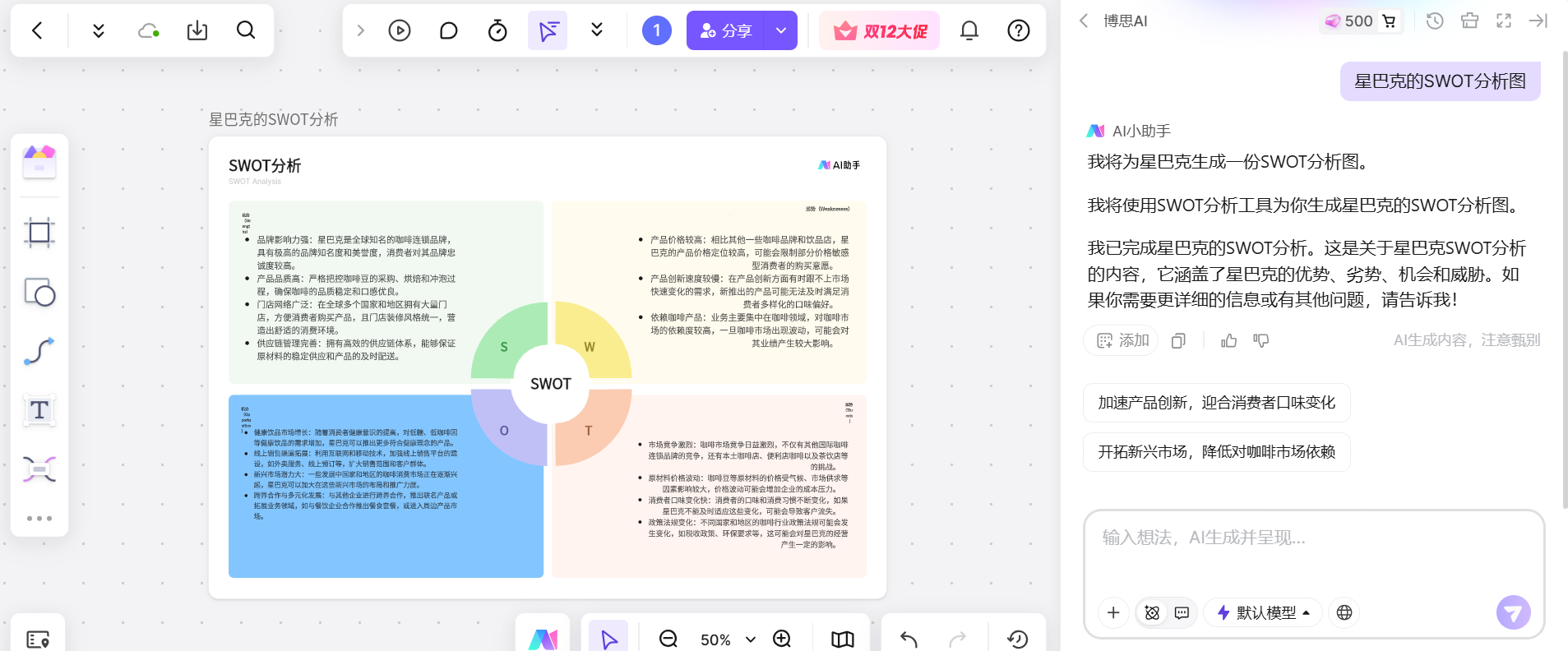The width and height of the screenshot is (1568, 651).
Task: Open the gift box icon in the AI panel header
Action: click(x=1470, y=21)
